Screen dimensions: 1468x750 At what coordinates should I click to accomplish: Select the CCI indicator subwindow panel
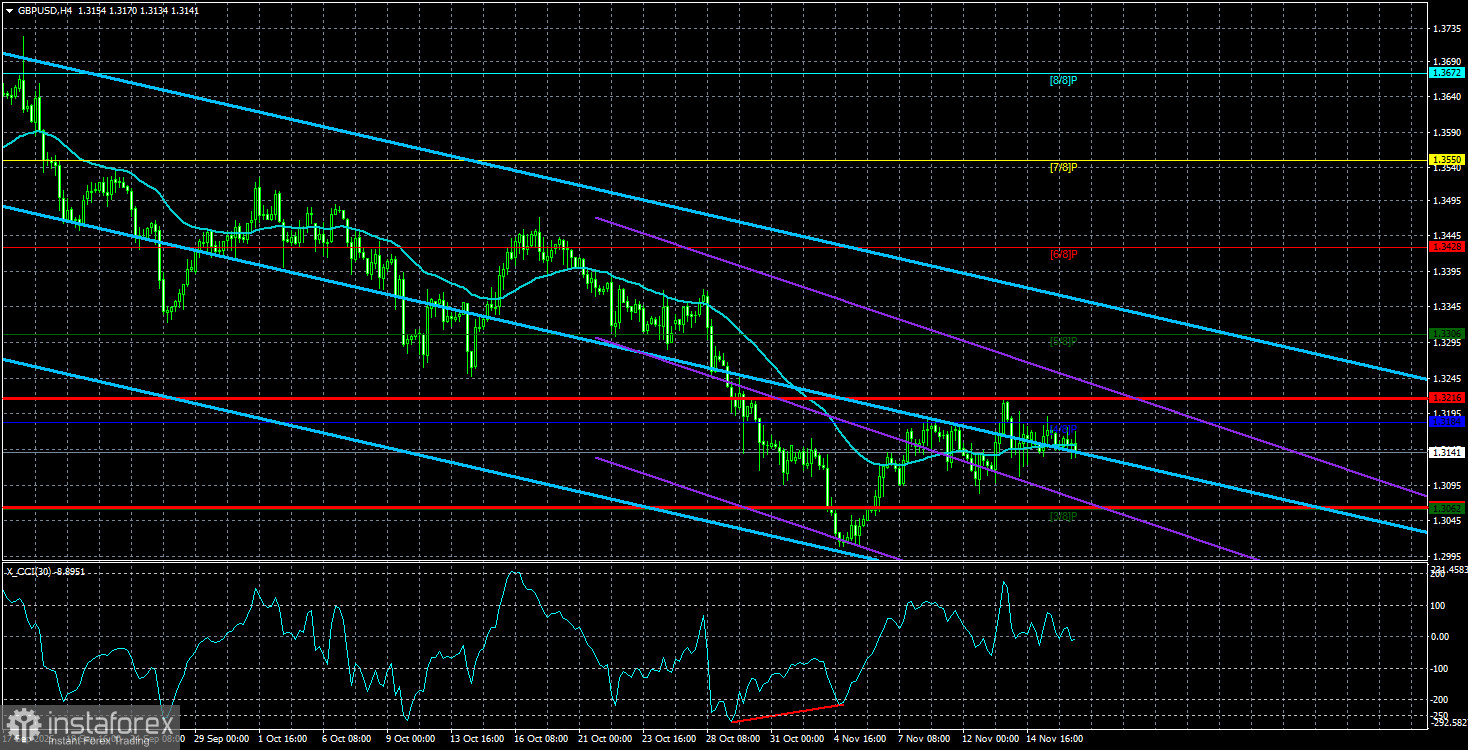coord(700,650)
